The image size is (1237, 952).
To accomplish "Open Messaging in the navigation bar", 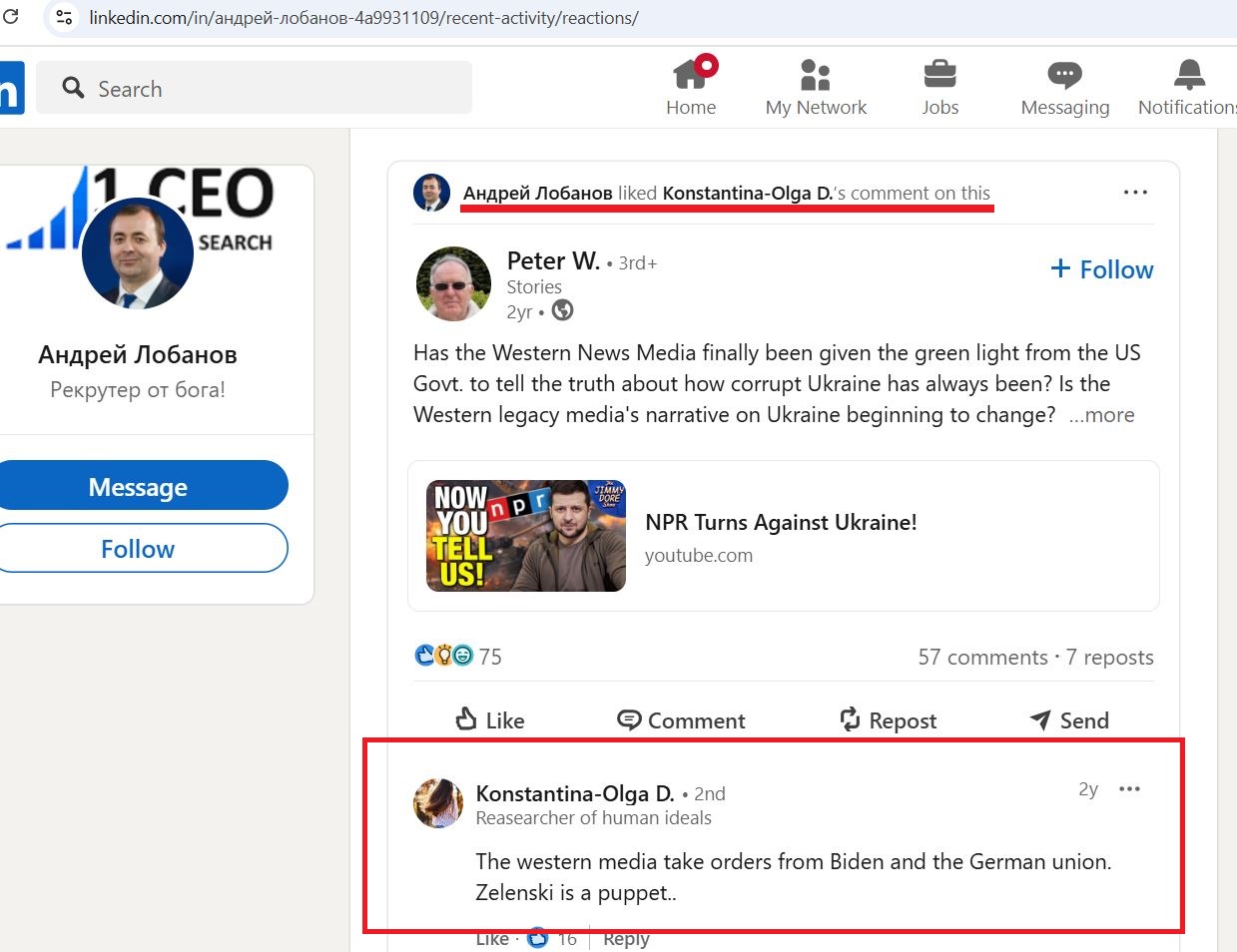I will click(1065, 87).
